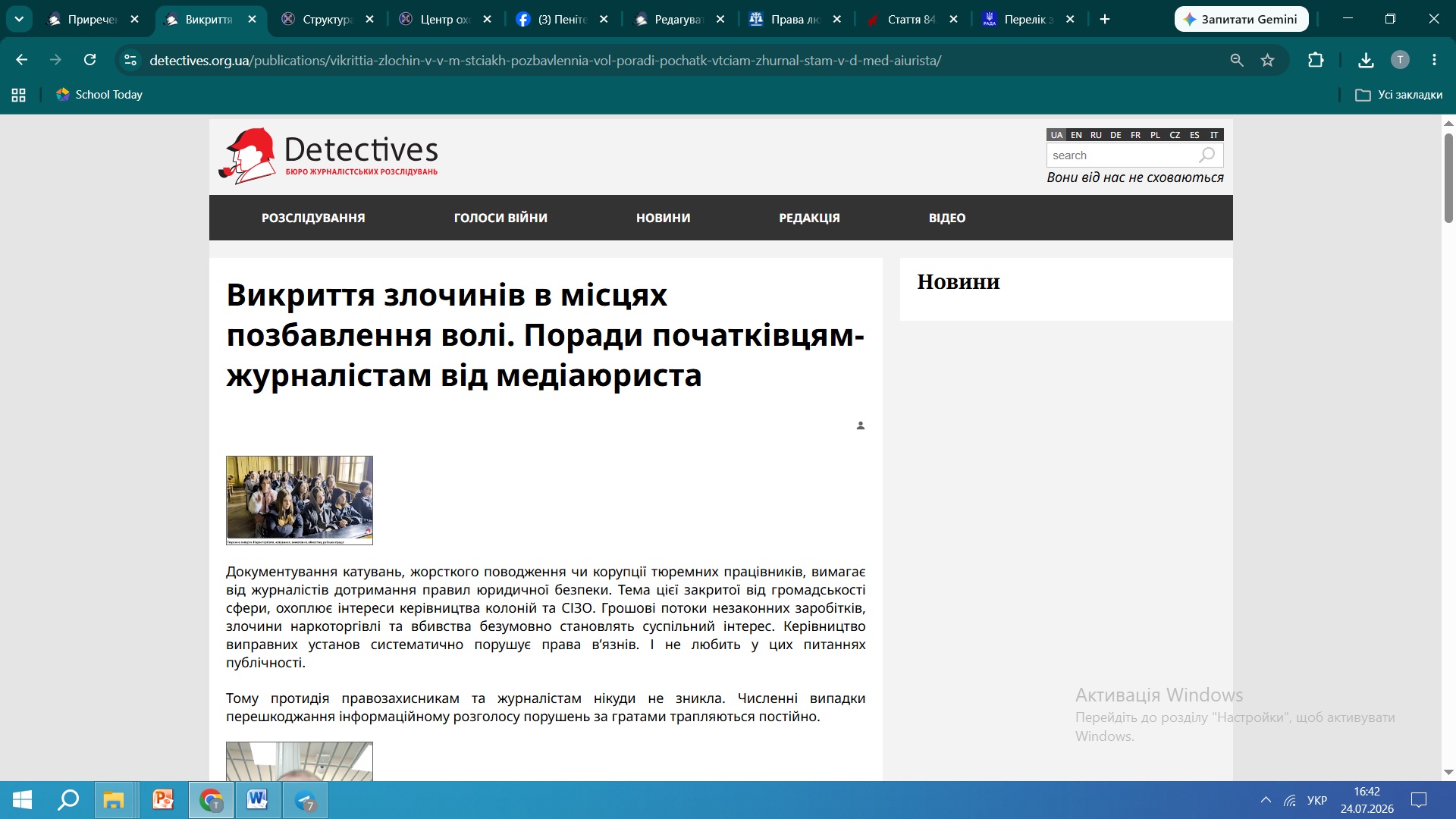This screenshot has height=819, width=1456.
Task: Switch to the Перелік tab
Action: click(1028, 19)
